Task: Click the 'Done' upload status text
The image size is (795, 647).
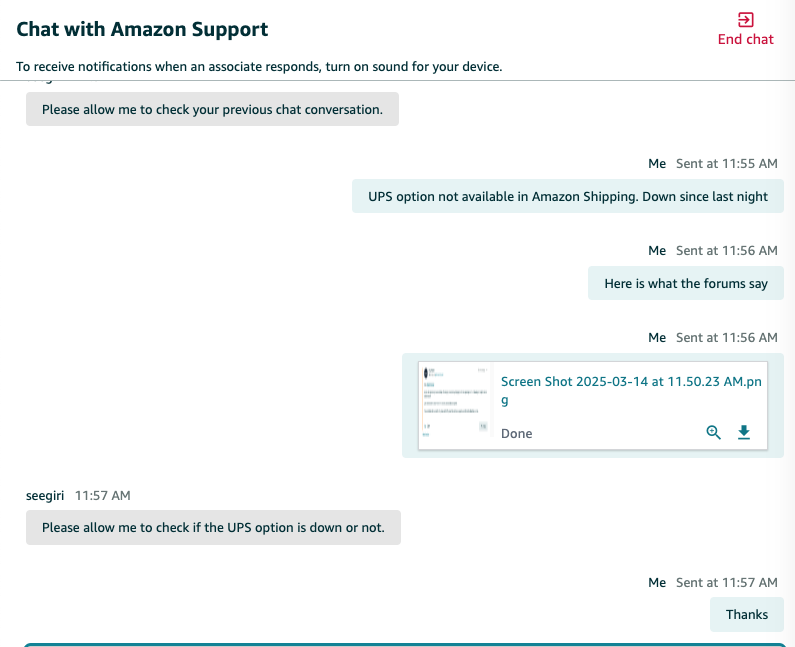Action: 517,434
